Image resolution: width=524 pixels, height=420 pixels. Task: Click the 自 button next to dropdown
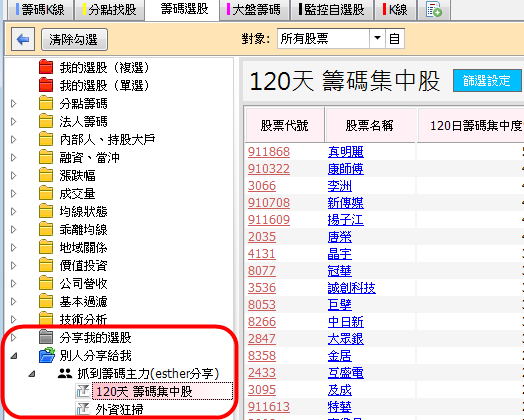395,39
